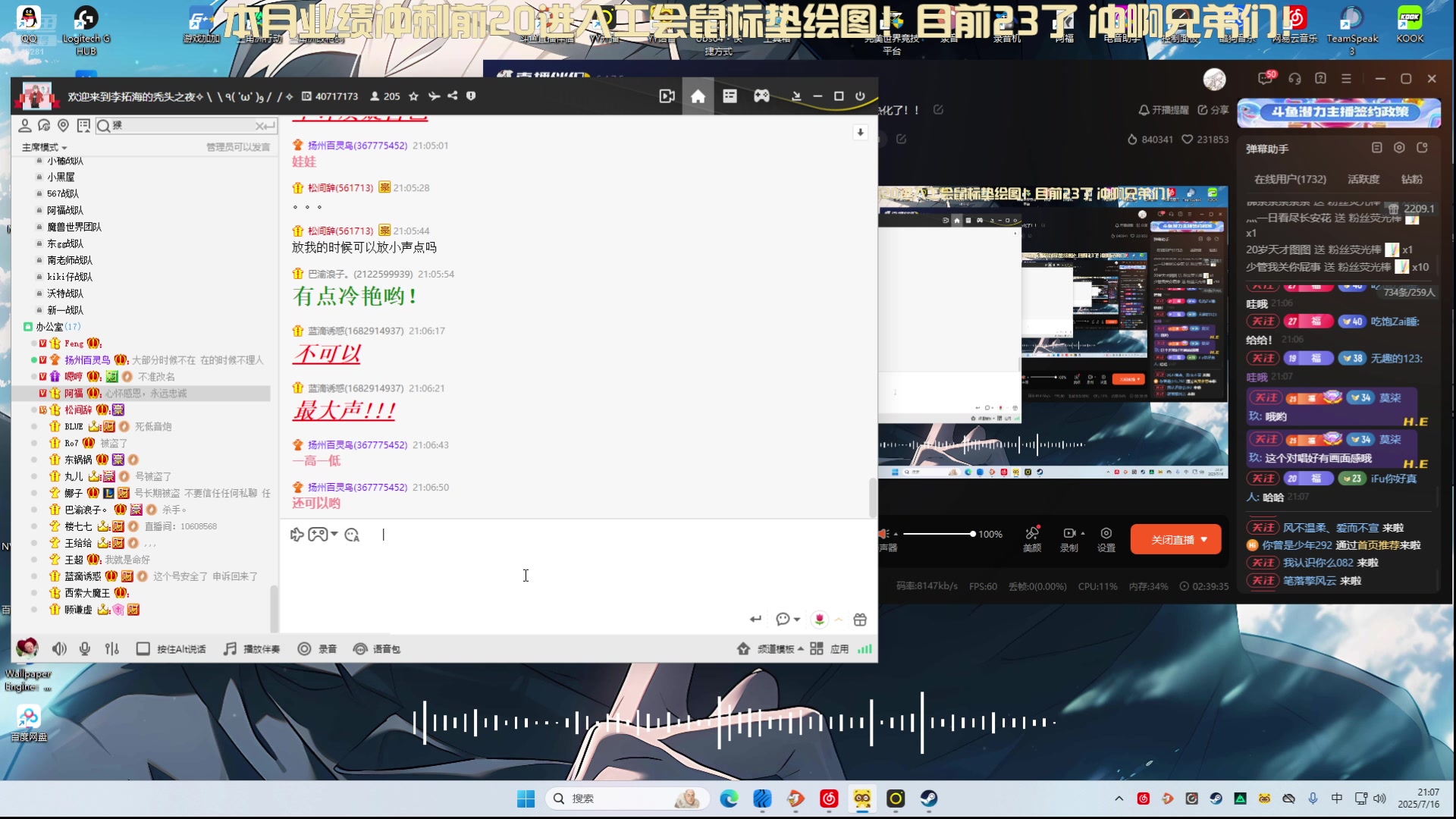Toggle the YY microphone
Viewport: 1456px width, 819px height.
[x=85, y=649]
